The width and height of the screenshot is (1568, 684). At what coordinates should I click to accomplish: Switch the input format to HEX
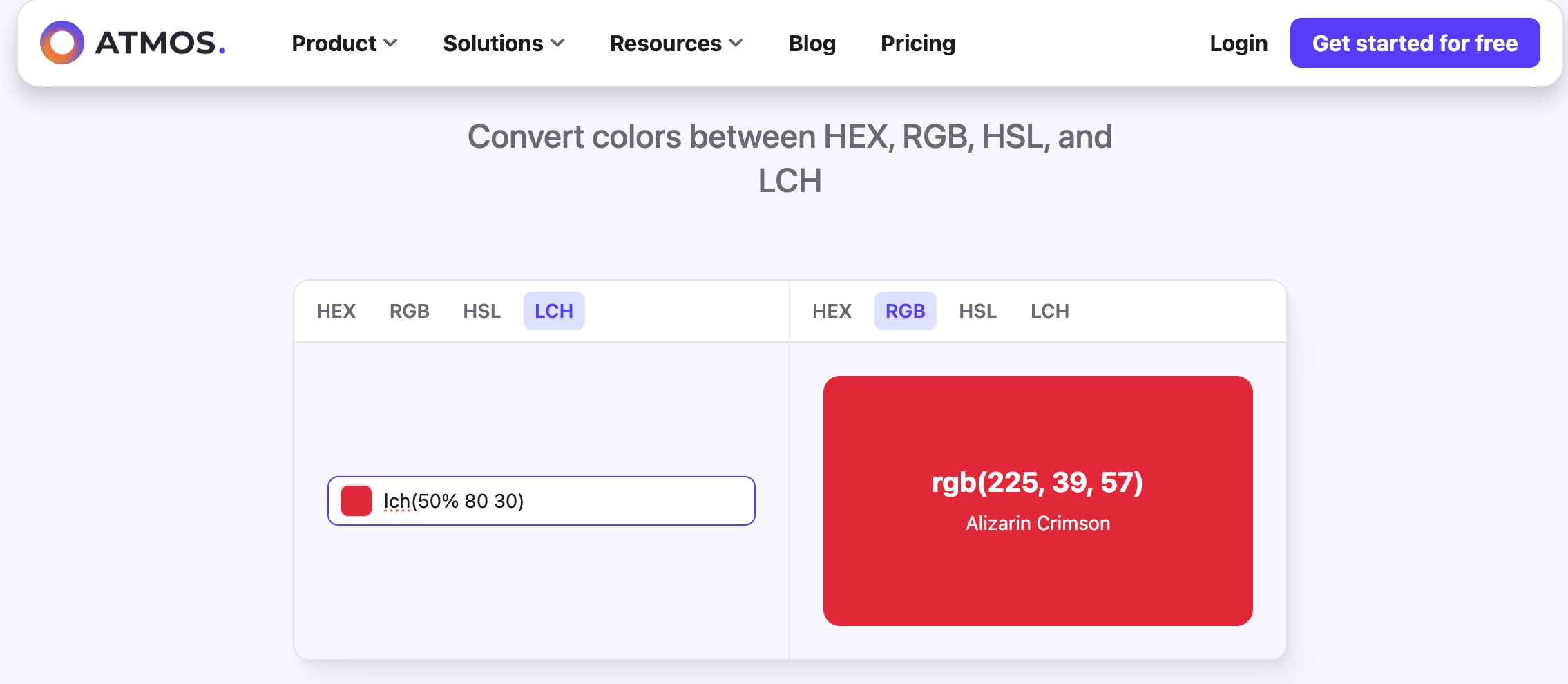click(336, 311)
